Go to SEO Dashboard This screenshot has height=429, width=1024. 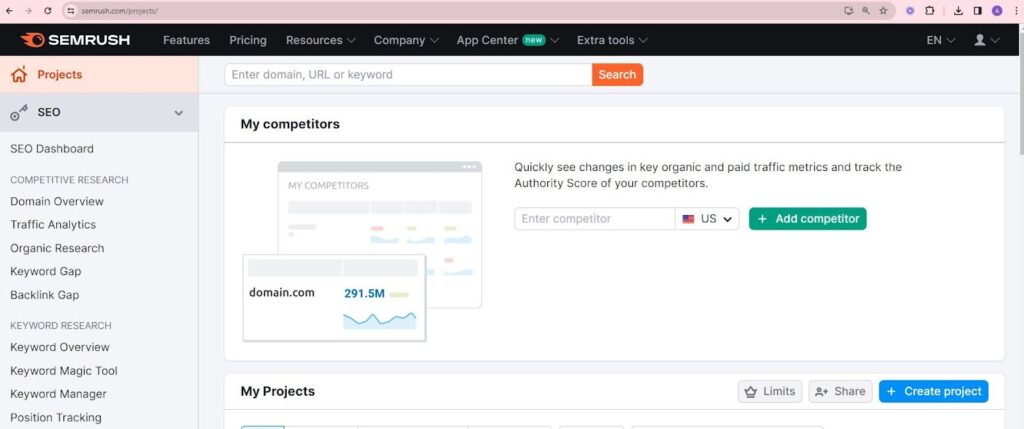point(52,149)
